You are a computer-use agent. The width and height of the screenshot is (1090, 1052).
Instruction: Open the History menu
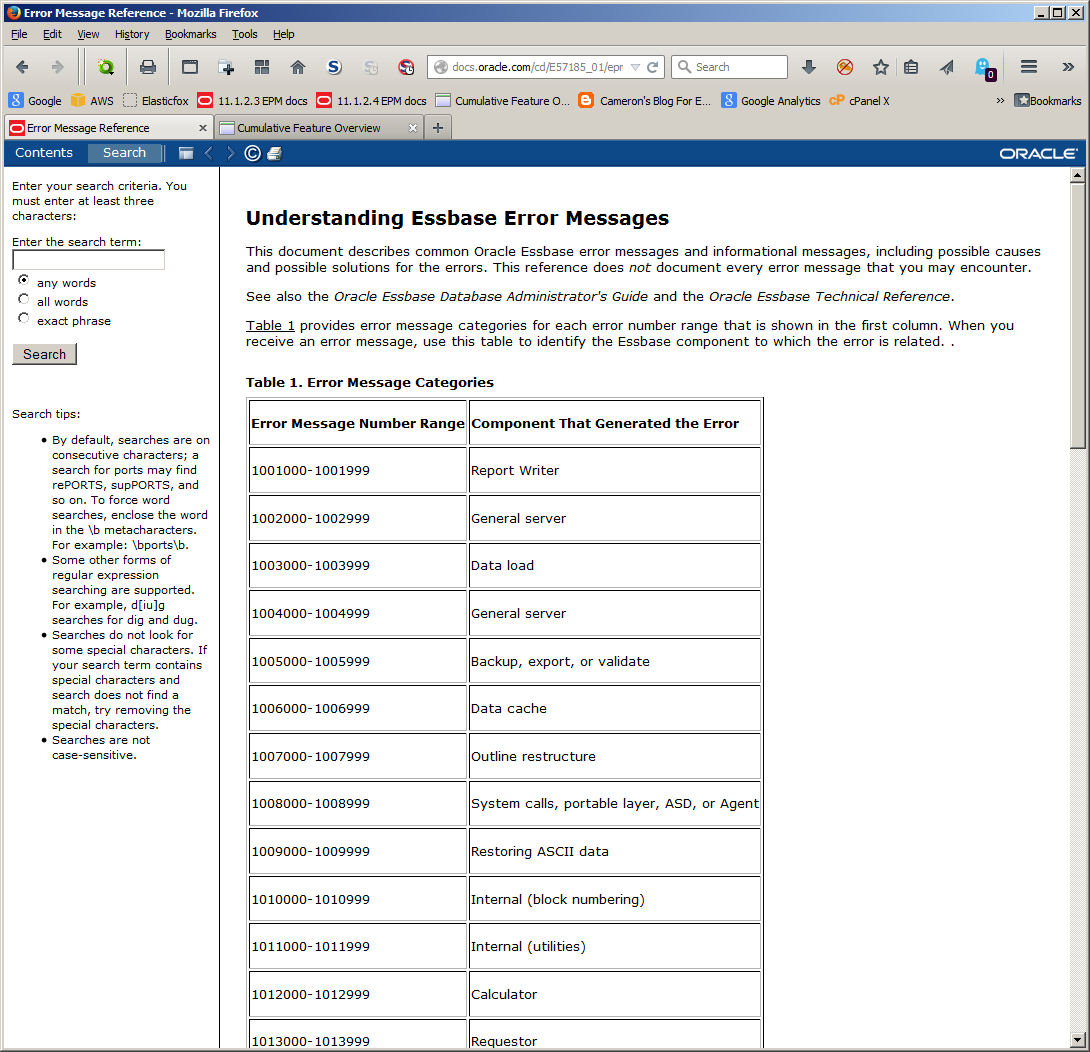[x=132, y=34]
